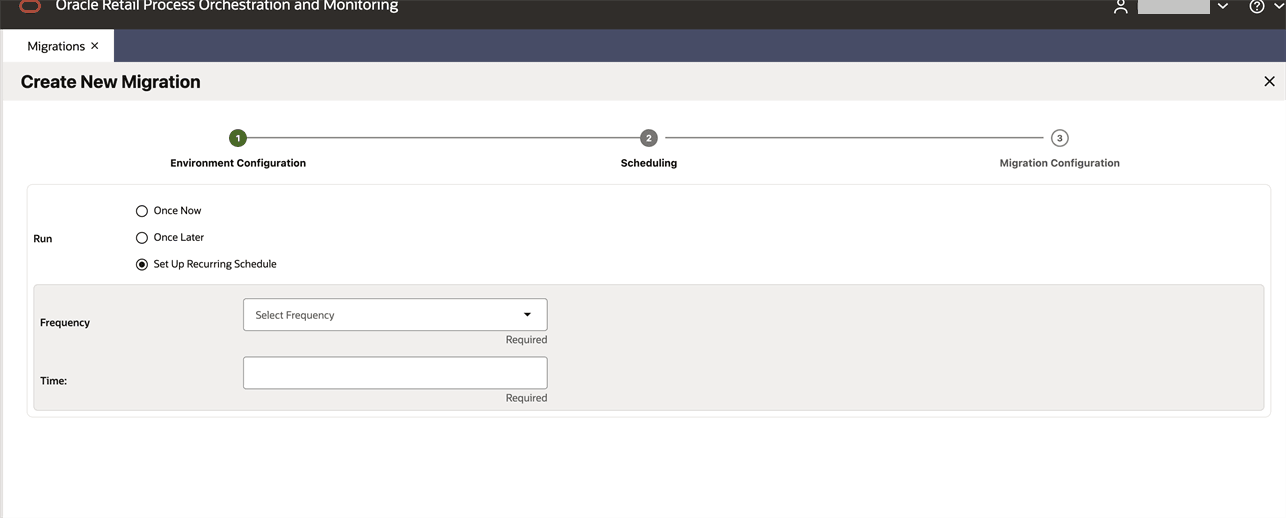This screenshot has width=1286, height=518.
Task: Switch to the Migrations tab
Action: tap(56, 46)
